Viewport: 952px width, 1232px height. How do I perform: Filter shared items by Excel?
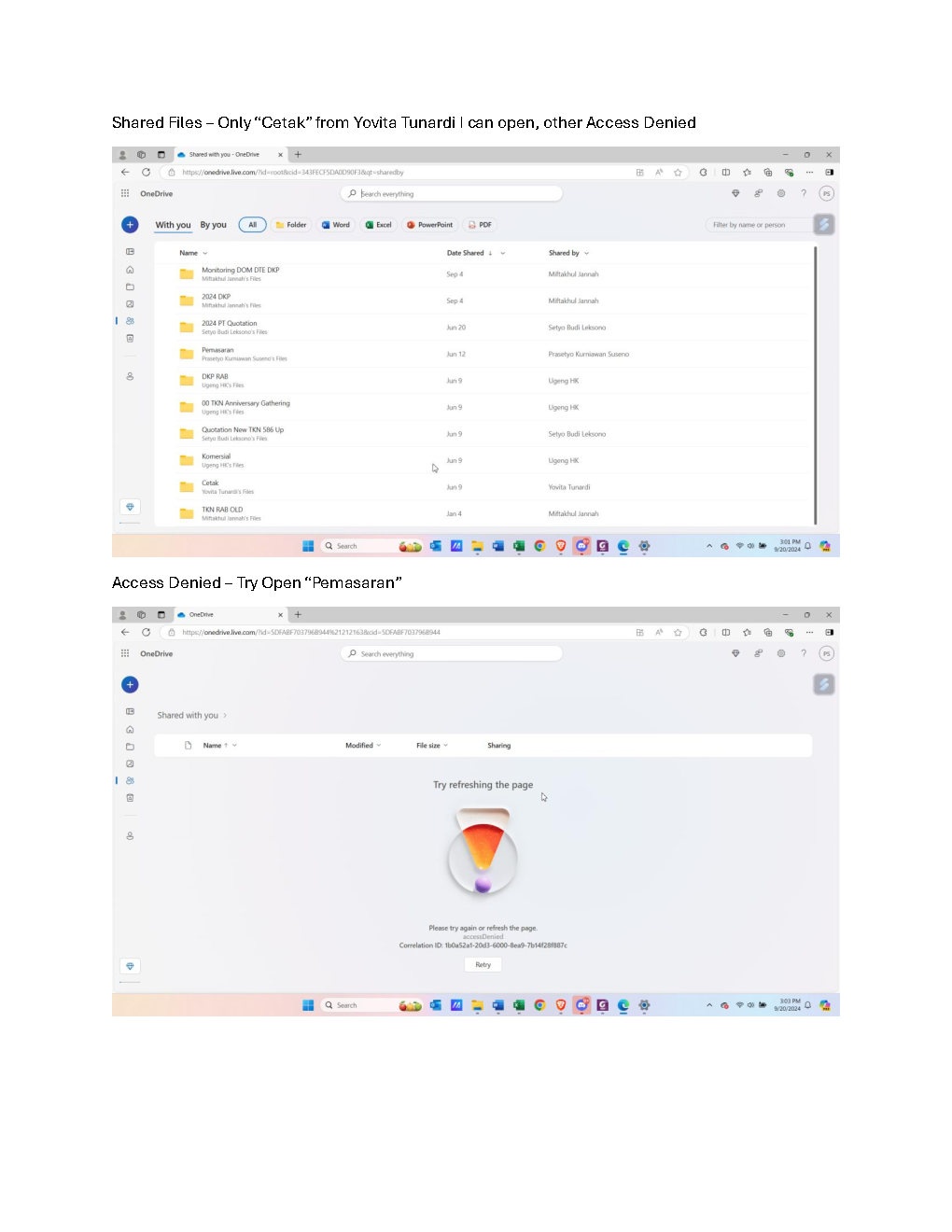pos(379,225)
